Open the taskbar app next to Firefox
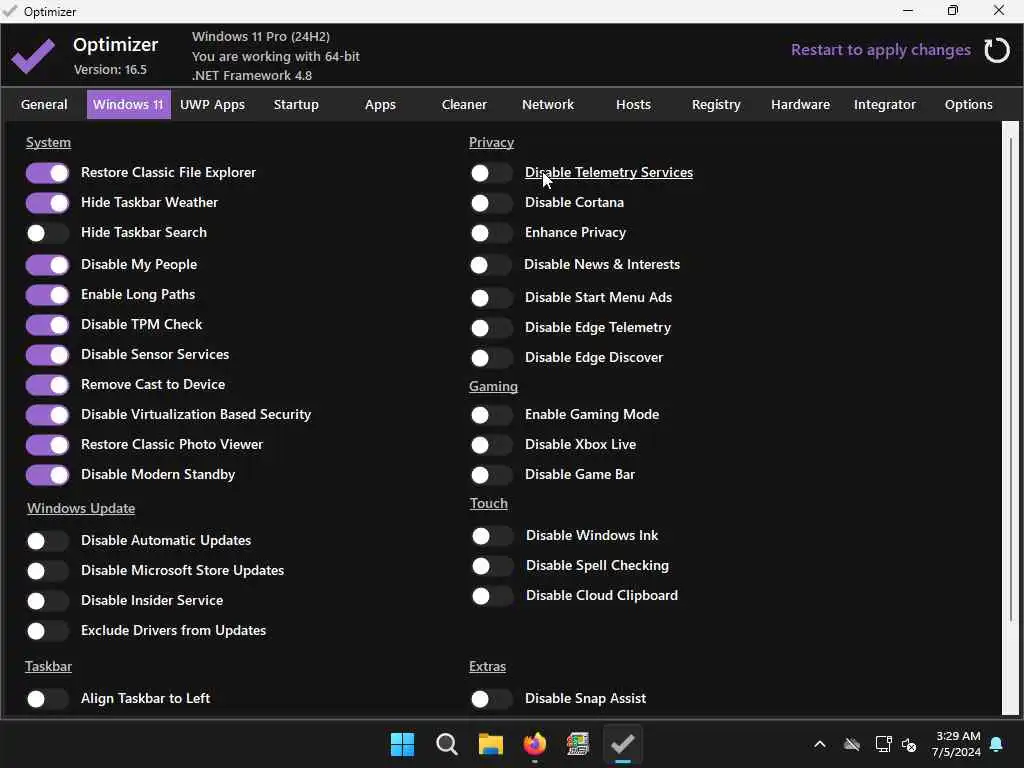This screenshot has width=1024, height=768. click(578, 744)
